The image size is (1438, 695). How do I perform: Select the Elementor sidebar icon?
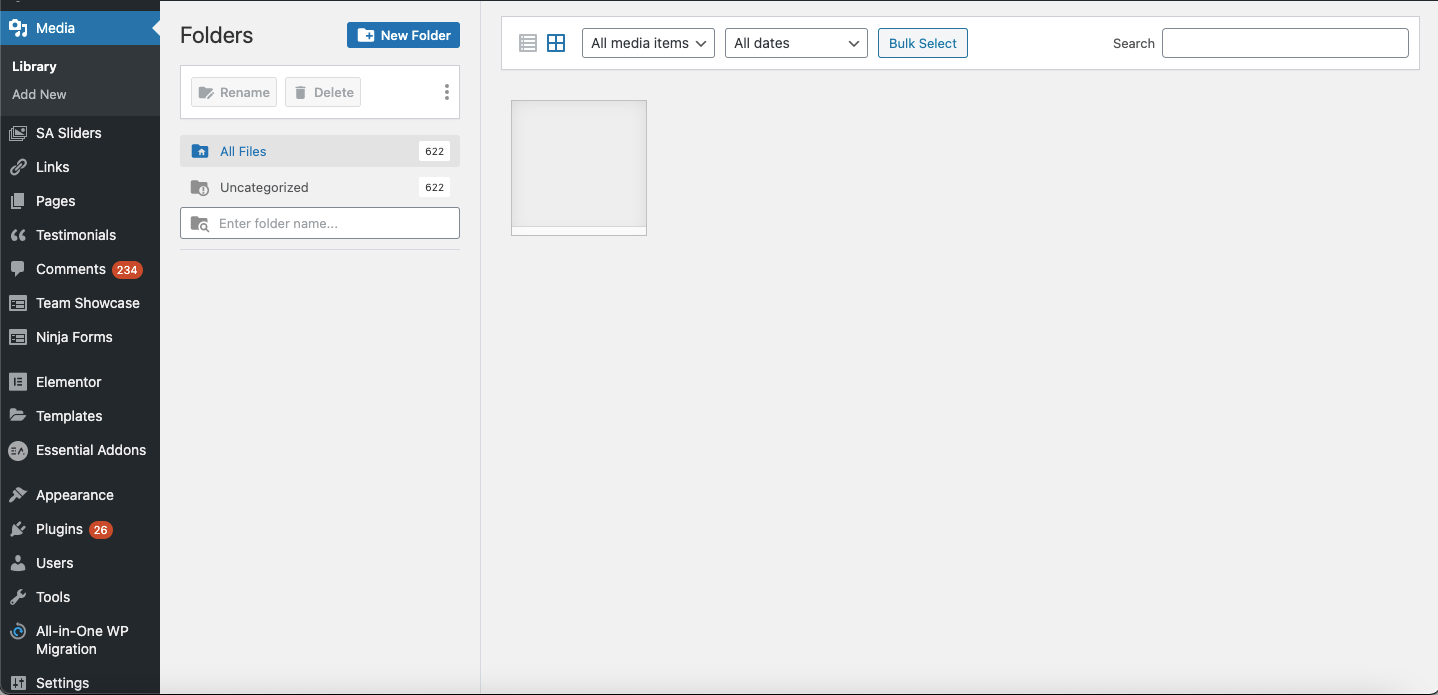(18, 381)
